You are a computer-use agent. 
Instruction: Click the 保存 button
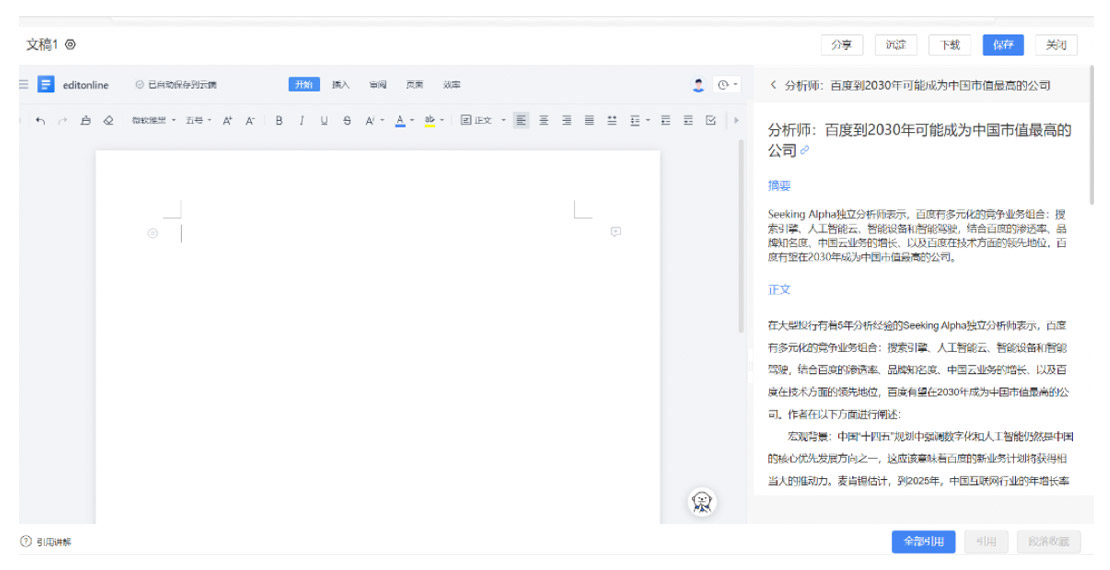[x=1002, y=45]
